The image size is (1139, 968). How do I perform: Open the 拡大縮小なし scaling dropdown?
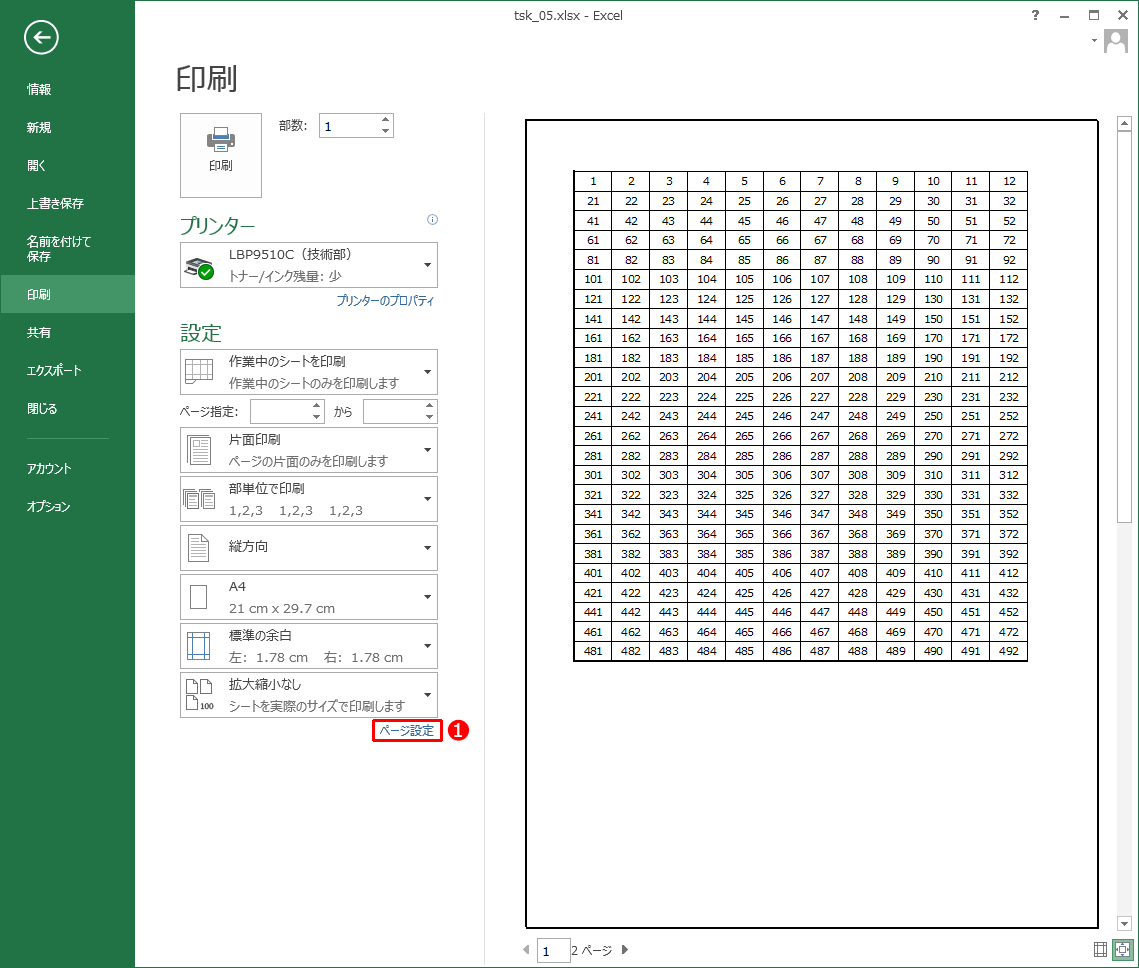pyautogui.click(x=309, y=695)
